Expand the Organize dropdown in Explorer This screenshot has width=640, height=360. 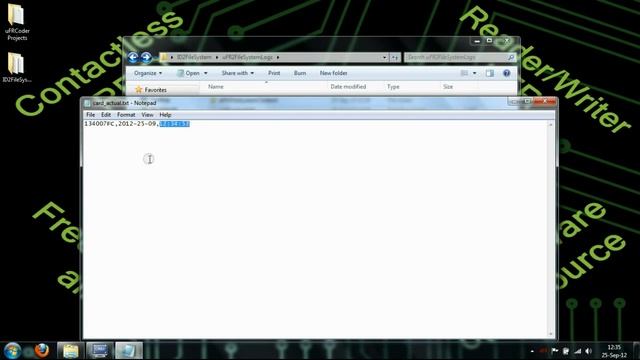(x=148, y=73)
